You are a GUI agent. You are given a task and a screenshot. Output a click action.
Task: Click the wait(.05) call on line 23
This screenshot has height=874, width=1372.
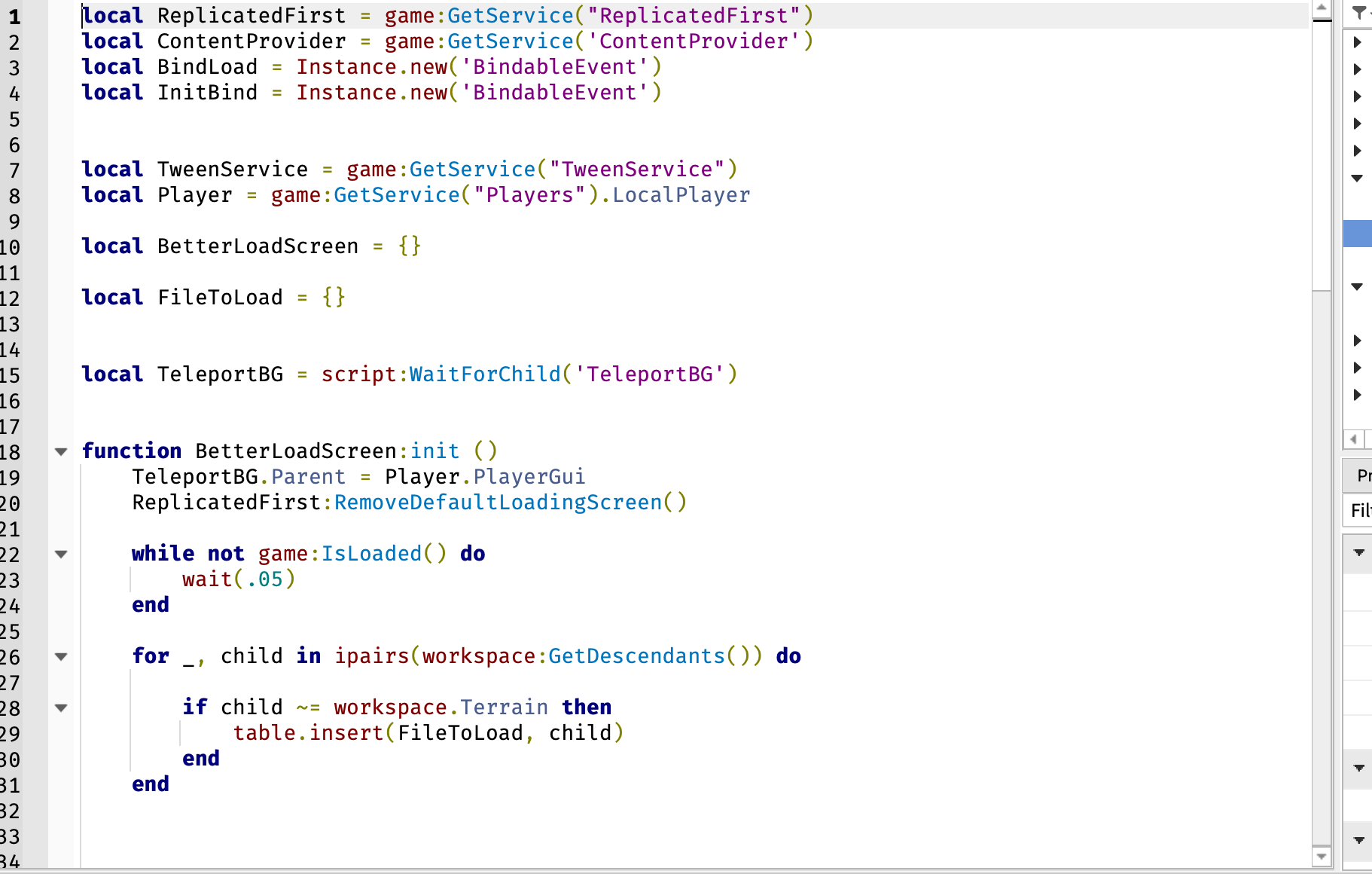237,579
